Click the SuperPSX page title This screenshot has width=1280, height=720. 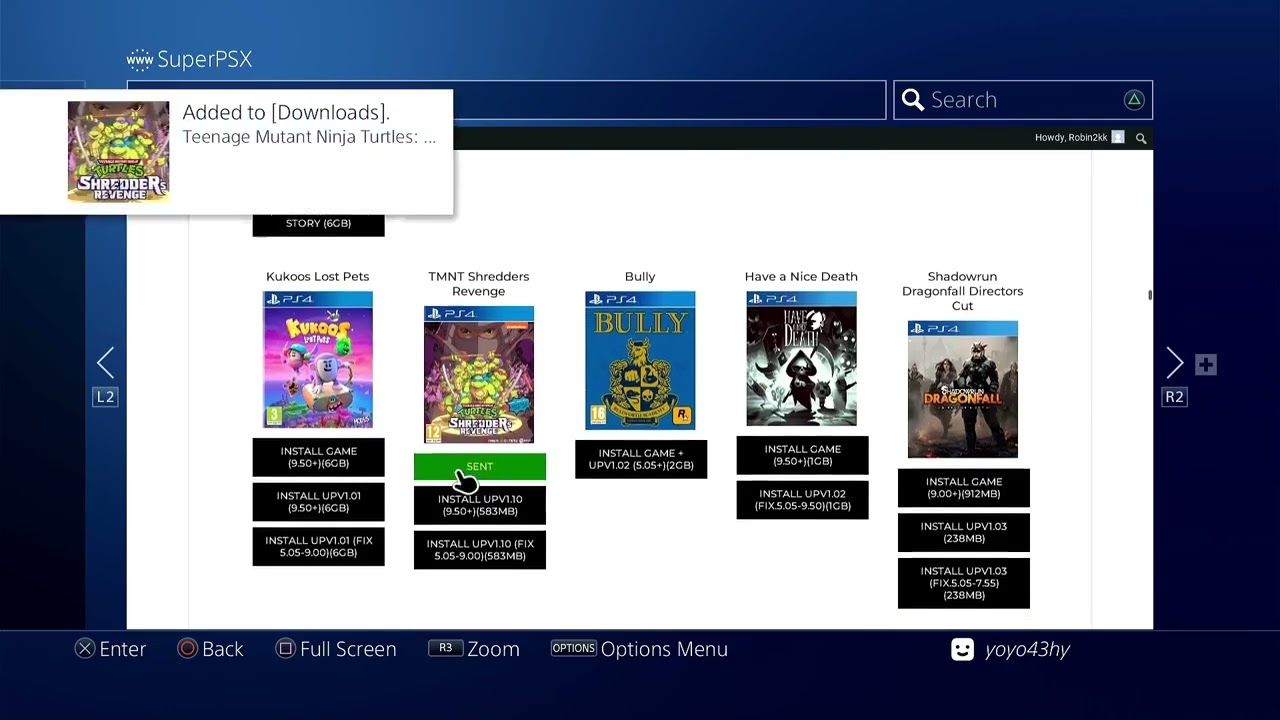[x=204, y=60]
